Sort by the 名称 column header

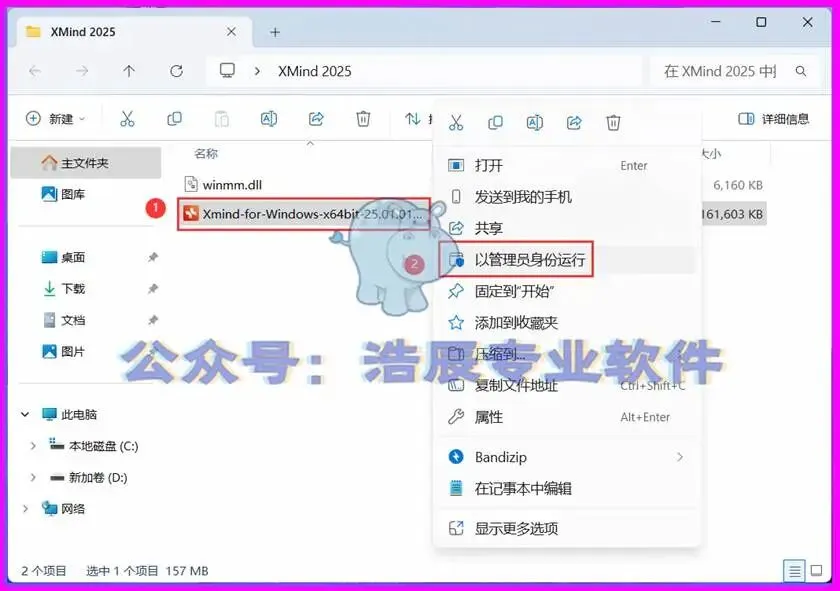click(x=206, y=154)
